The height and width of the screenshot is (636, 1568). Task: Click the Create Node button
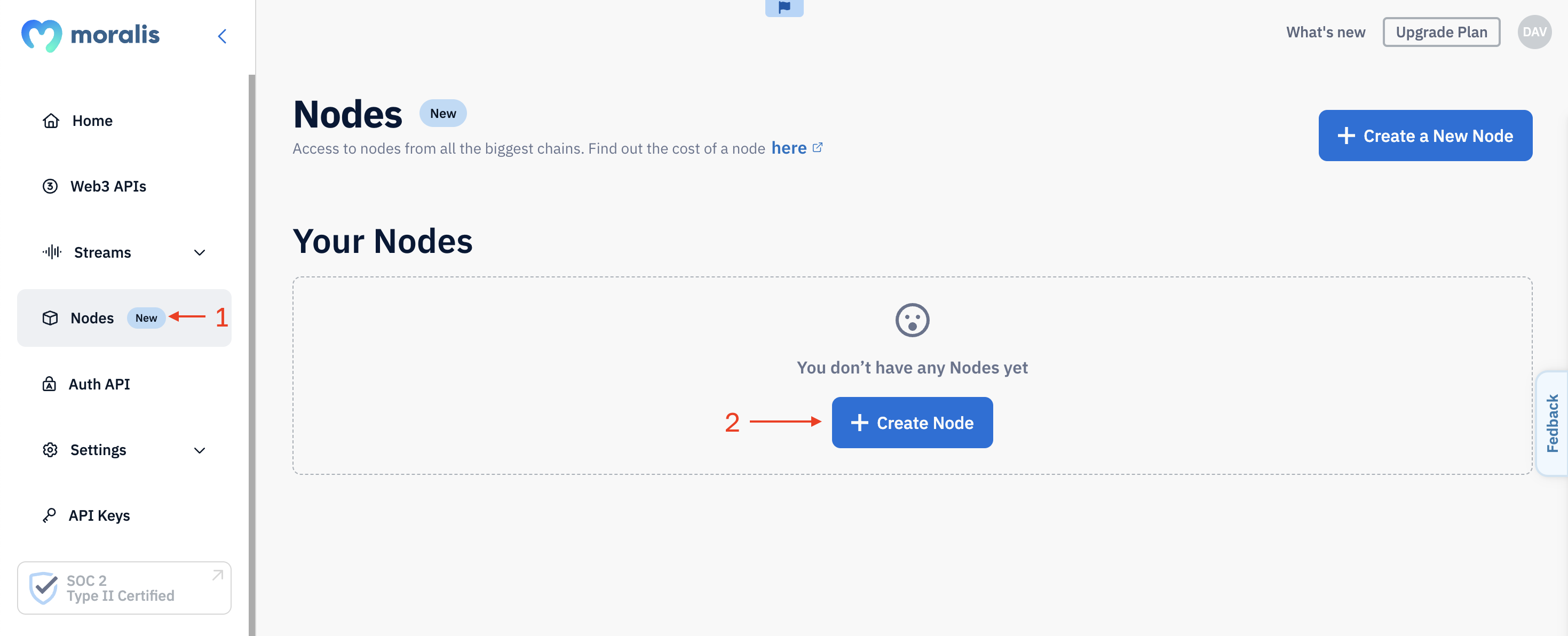912,422
